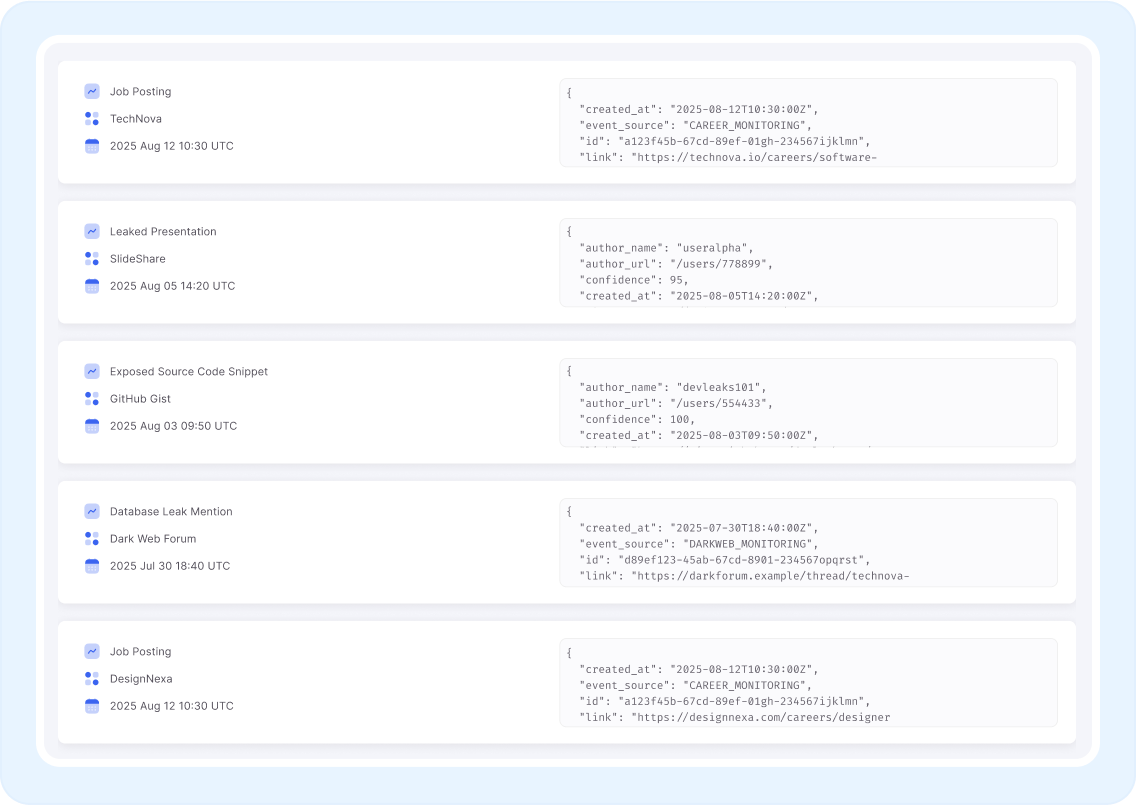Click the source icon next to Dark Web Forum
This screenshot has height=805, width=1136.
coord(92,539)
